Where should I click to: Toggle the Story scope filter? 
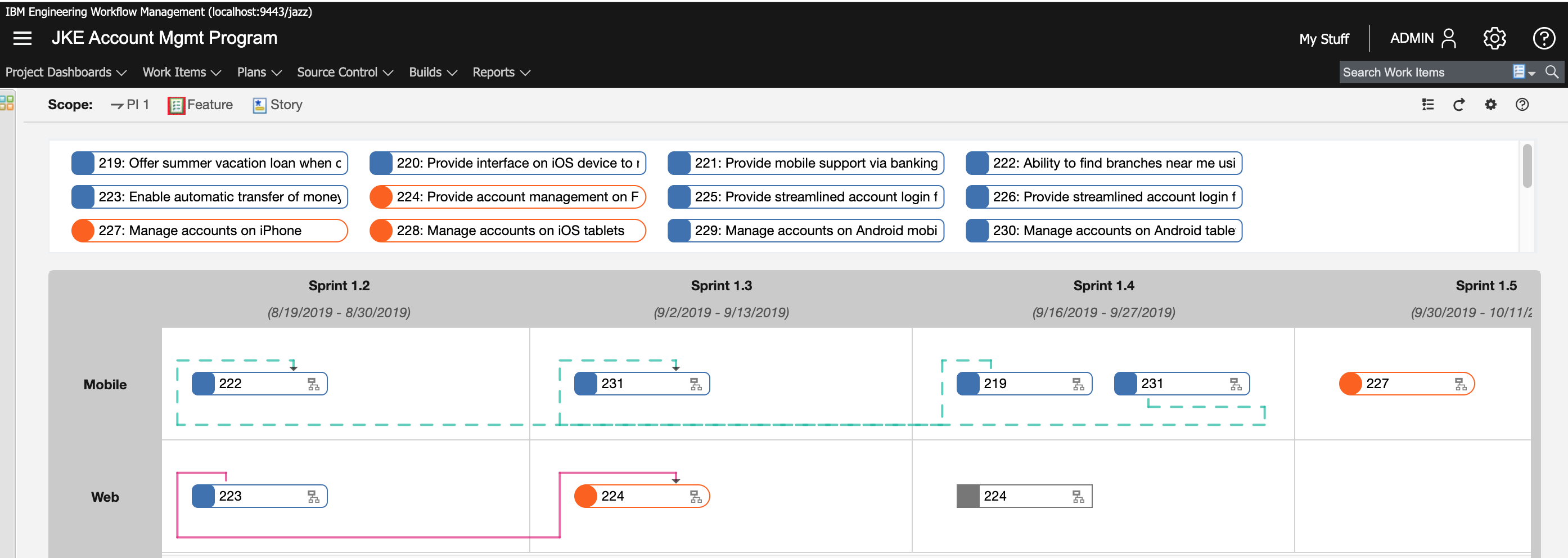[278, 105]
